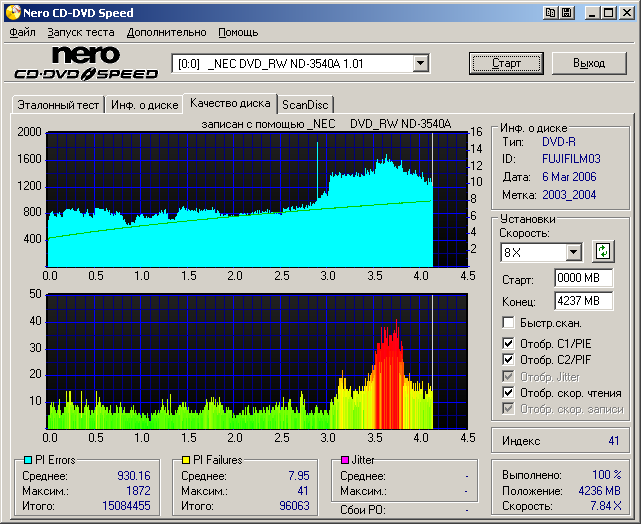Click the Выход button
Viewport: 641px width, 524px height.
tap(589, 63)
